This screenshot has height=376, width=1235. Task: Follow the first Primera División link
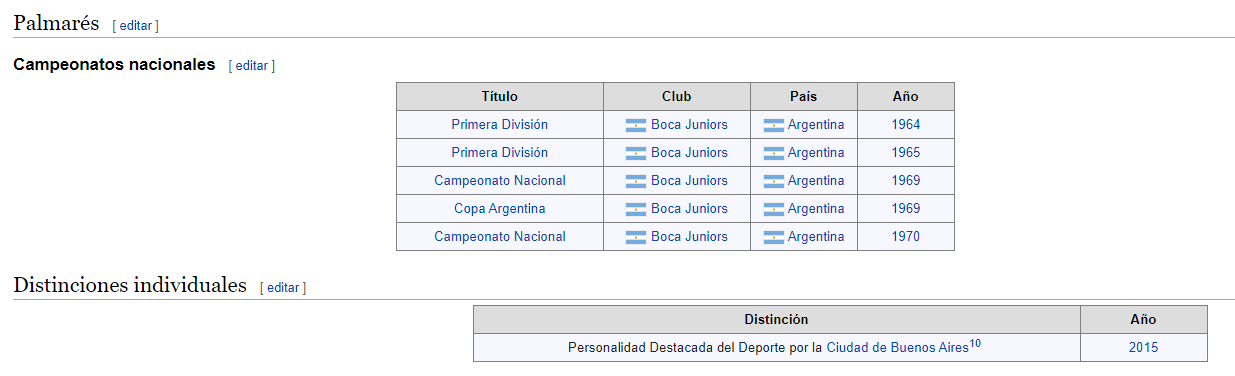[x=500, y=125]
